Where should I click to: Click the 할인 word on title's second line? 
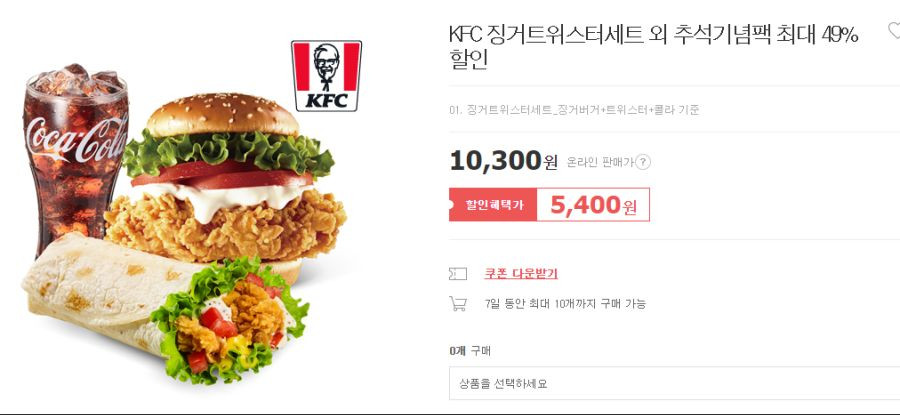[468, 60]
